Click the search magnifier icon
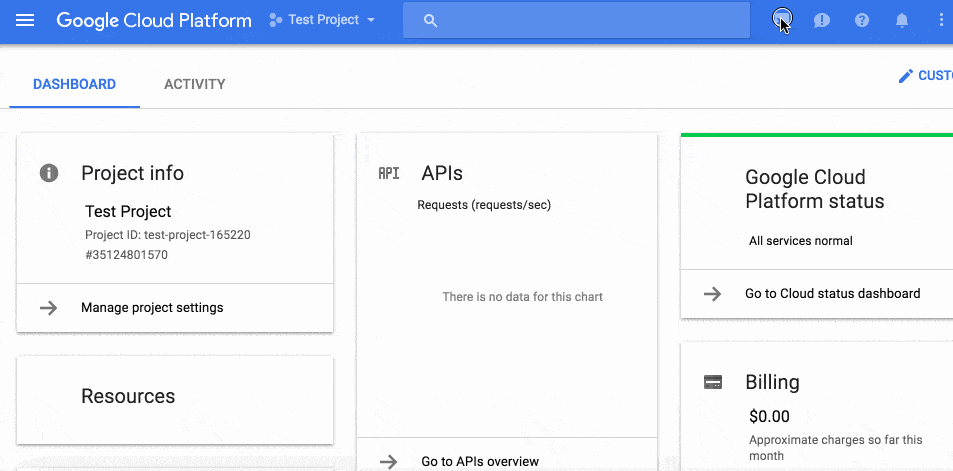953x471 pixels. click(430, 21)
